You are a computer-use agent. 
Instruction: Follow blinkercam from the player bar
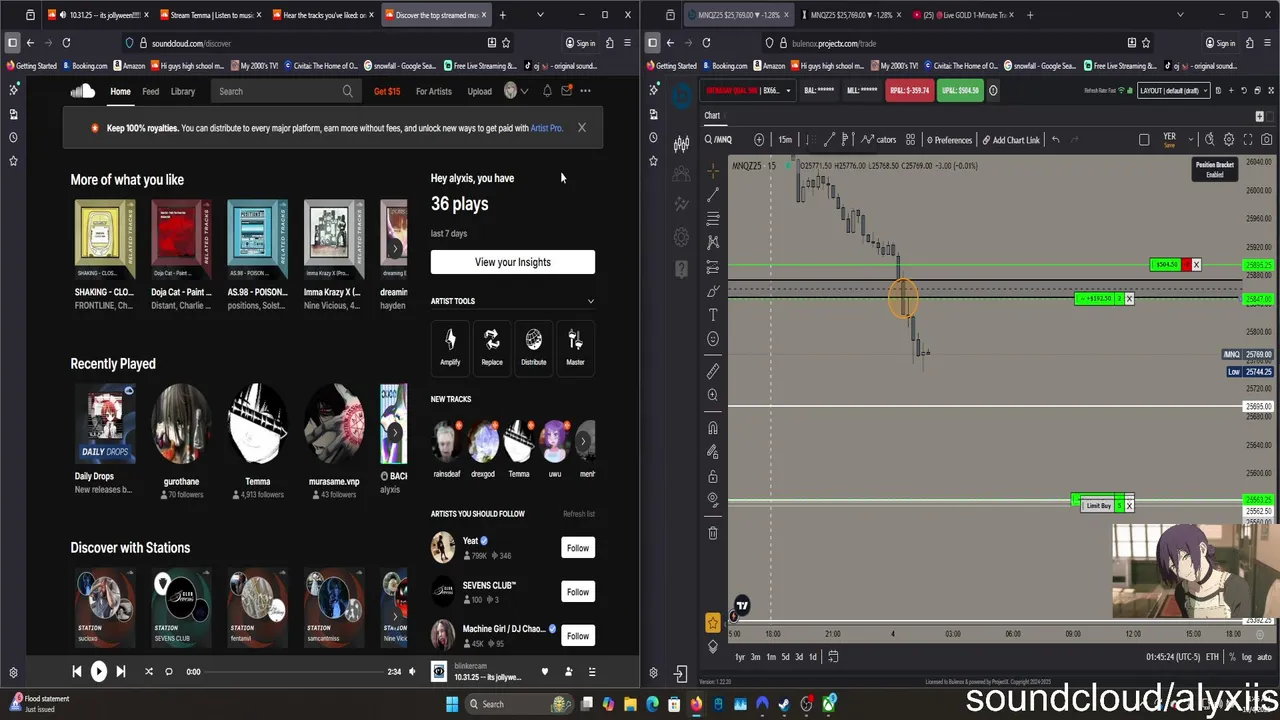pyautogui.click(x=568, y=672)
